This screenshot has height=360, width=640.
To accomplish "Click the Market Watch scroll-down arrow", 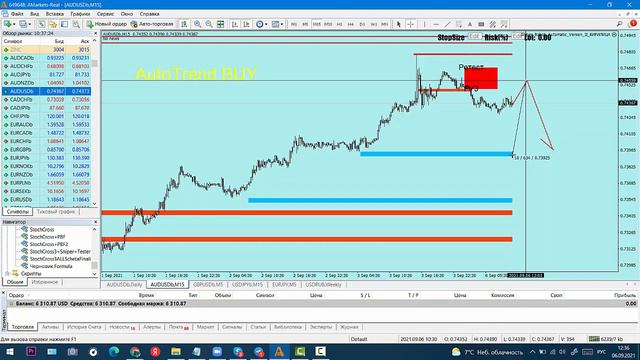I will click(x=95, y=204).
